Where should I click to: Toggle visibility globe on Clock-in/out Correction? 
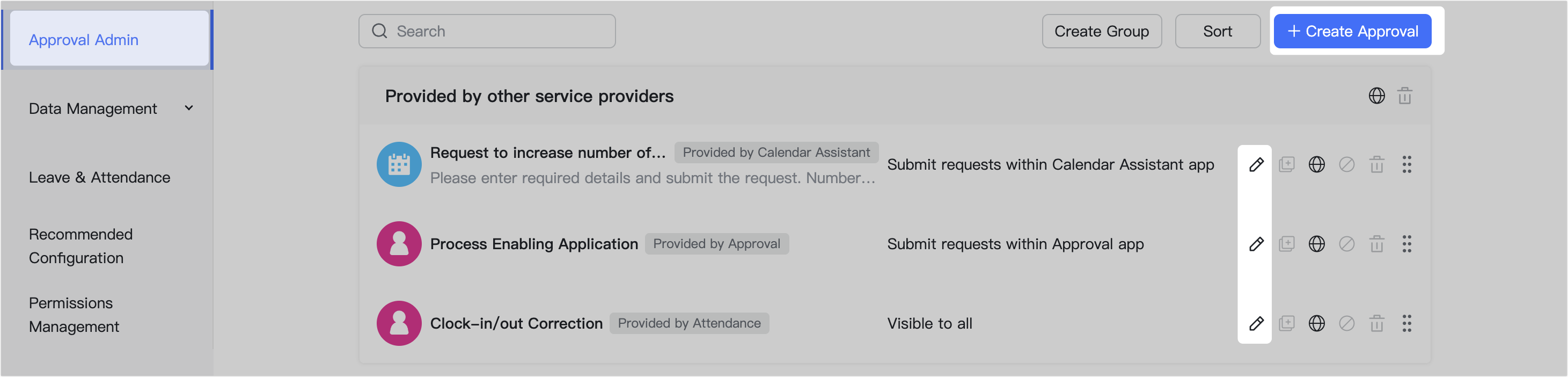1317,323
